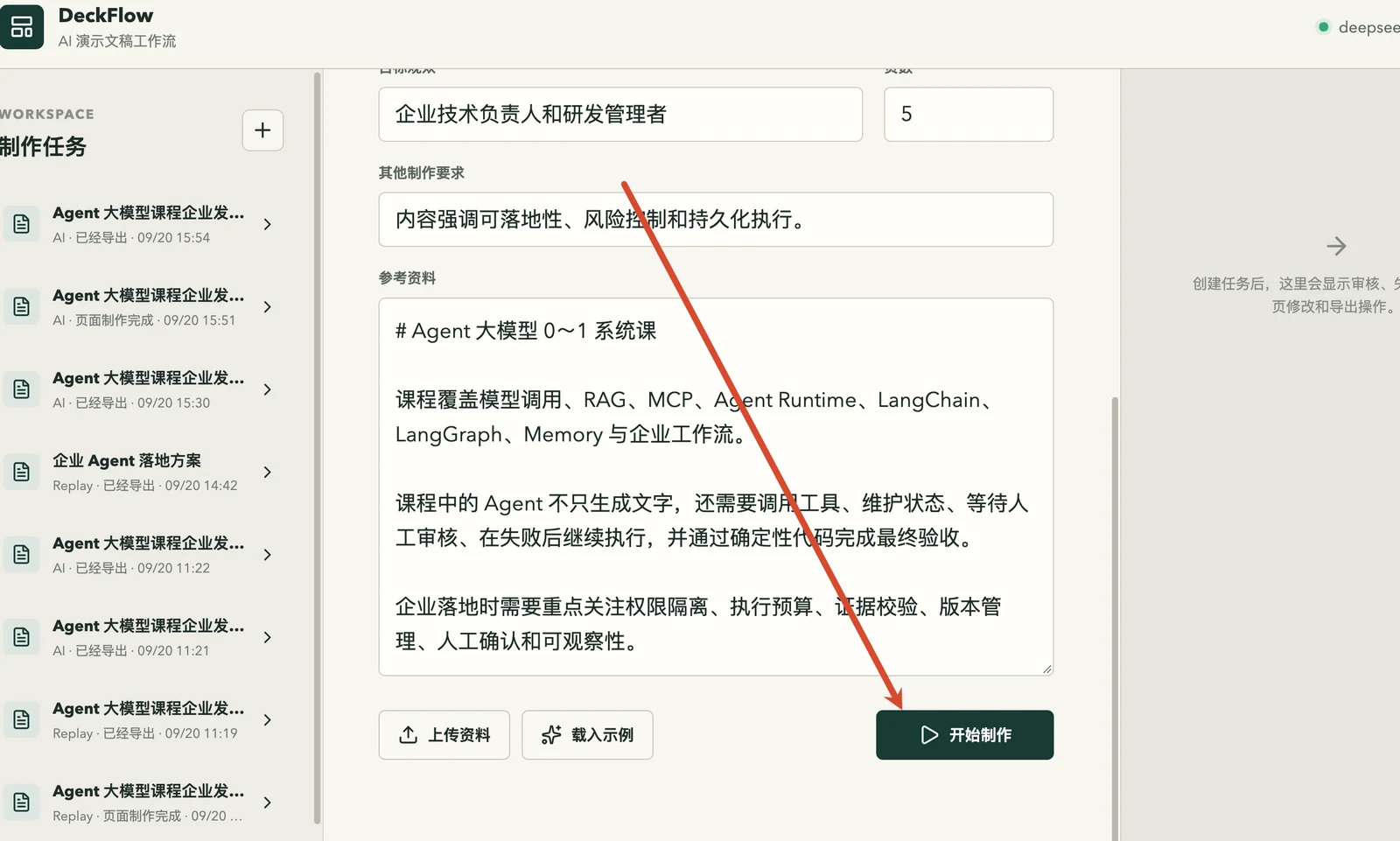The width and height of the screenshot is (1400, 841).
Task: Expand chevron of 09/20 15:30 task
Action: coord(267,389)
